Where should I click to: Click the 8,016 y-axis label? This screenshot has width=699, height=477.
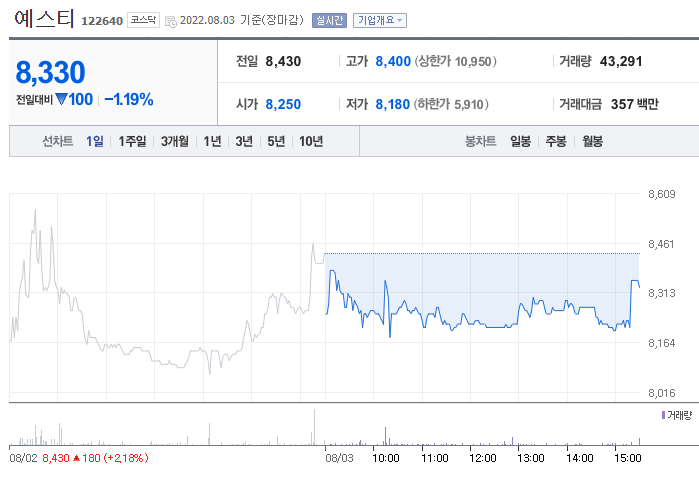tap(662, 393)
